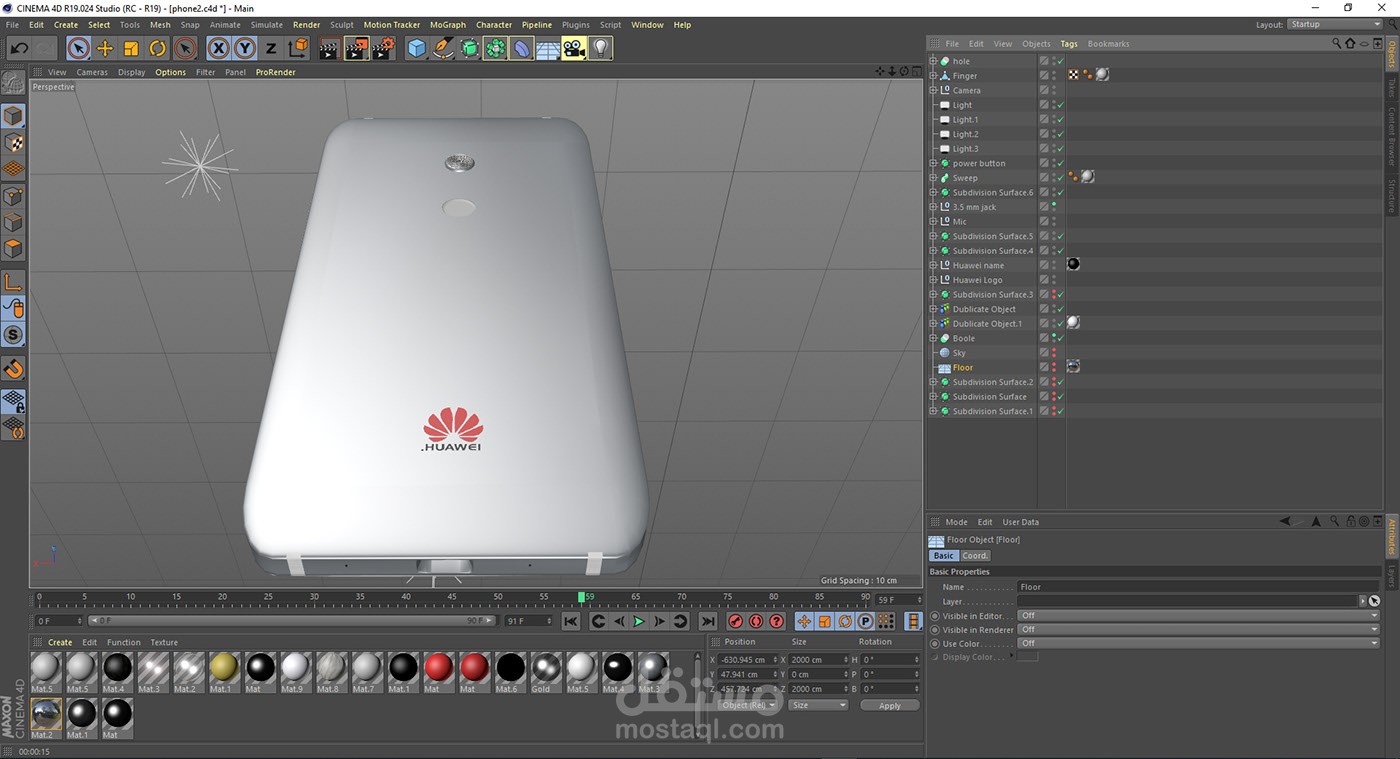The height and width of the screenshot is (759, 1400).
Task: Select the Floor object
Action: (x=963, y=367)
